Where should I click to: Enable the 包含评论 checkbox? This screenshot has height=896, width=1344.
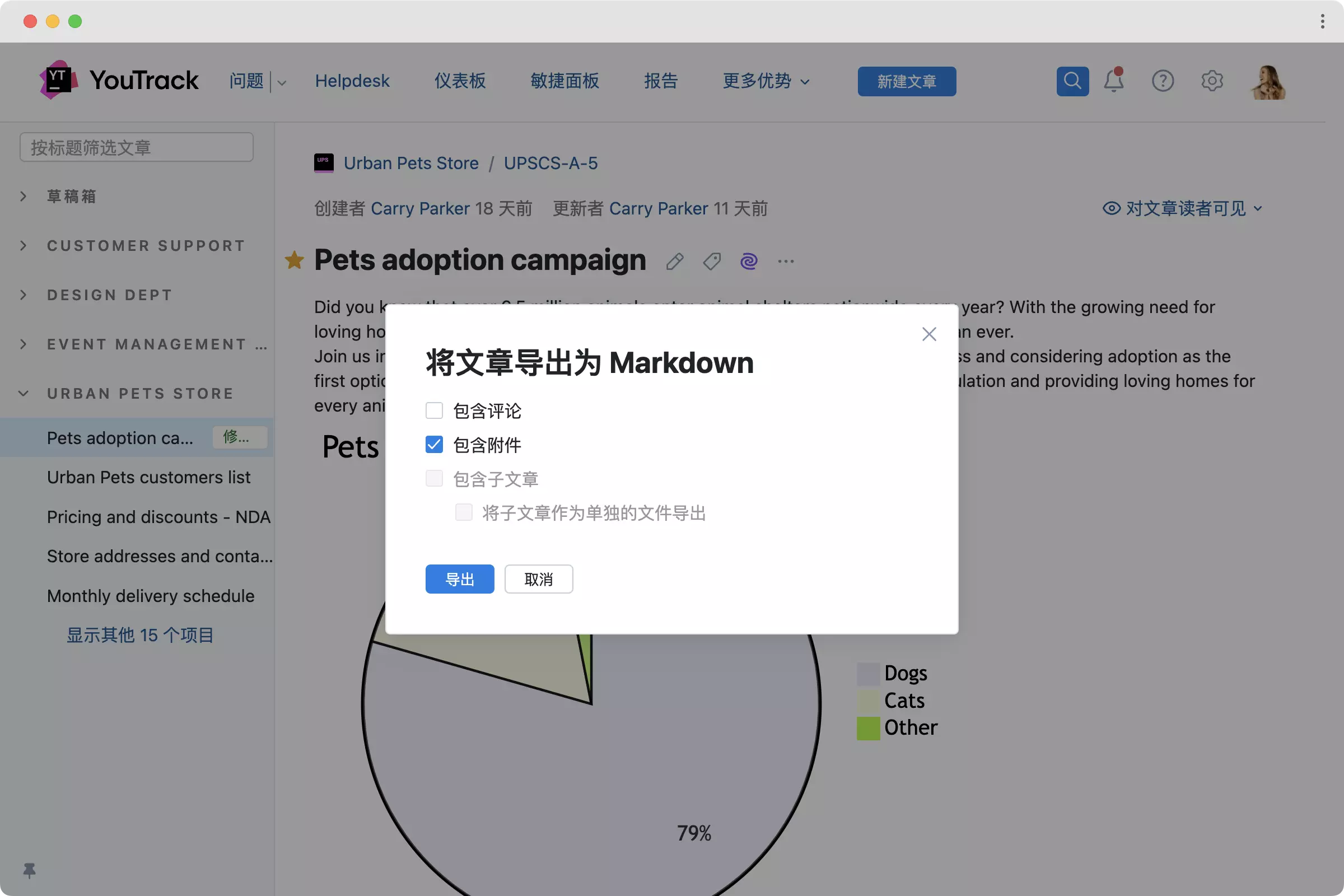[x=435, y=410]
